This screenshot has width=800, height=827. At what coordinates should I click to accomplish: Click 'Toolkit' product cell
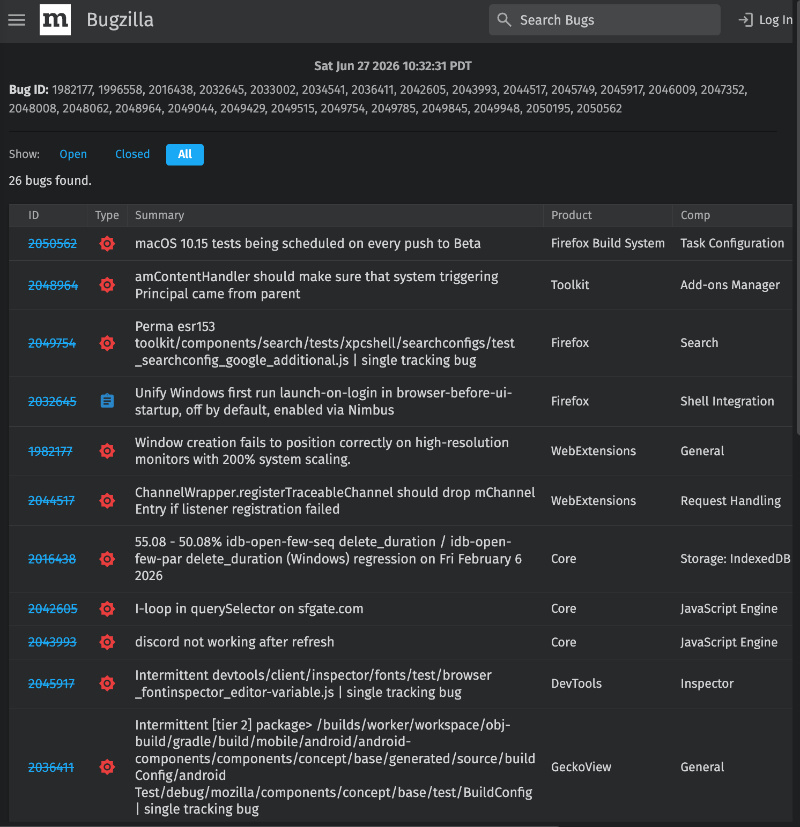(x=570, y=285)
